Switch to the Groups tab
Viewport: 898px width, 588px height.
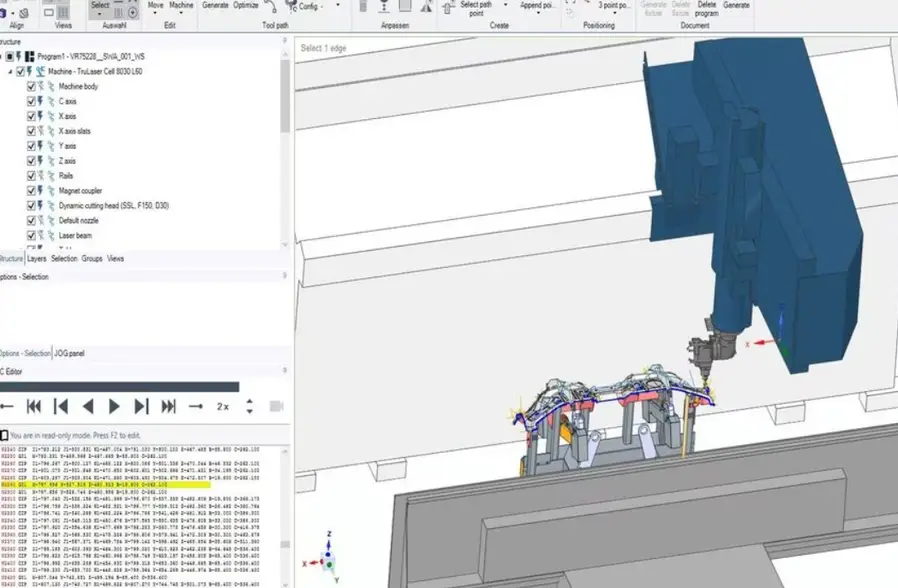coord(92,259)
